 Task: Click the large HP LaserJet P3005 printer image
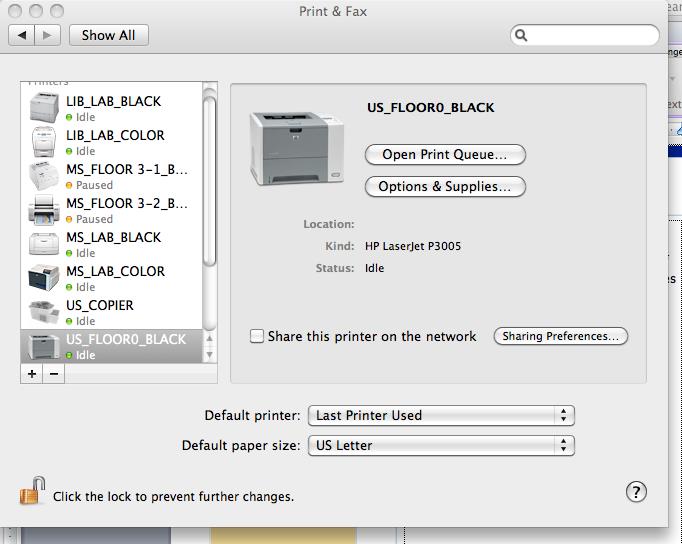297,148
